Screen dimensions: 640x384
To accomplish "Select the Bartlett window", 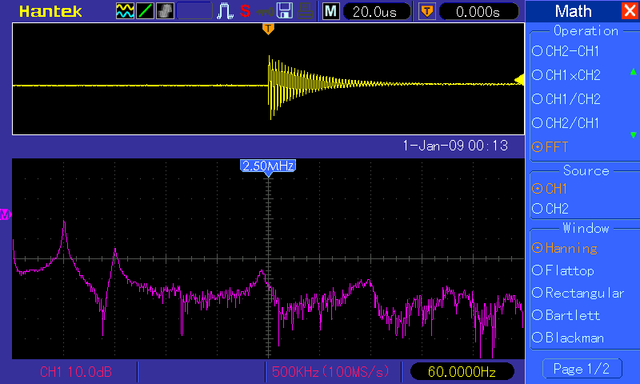I will (566, 315).
